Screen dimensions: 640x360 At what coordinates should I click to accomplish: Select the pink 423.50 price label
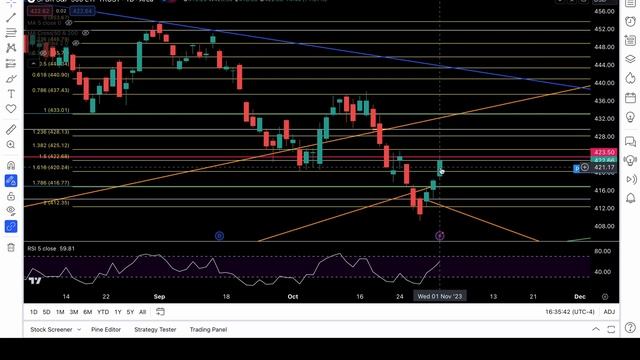604,152
